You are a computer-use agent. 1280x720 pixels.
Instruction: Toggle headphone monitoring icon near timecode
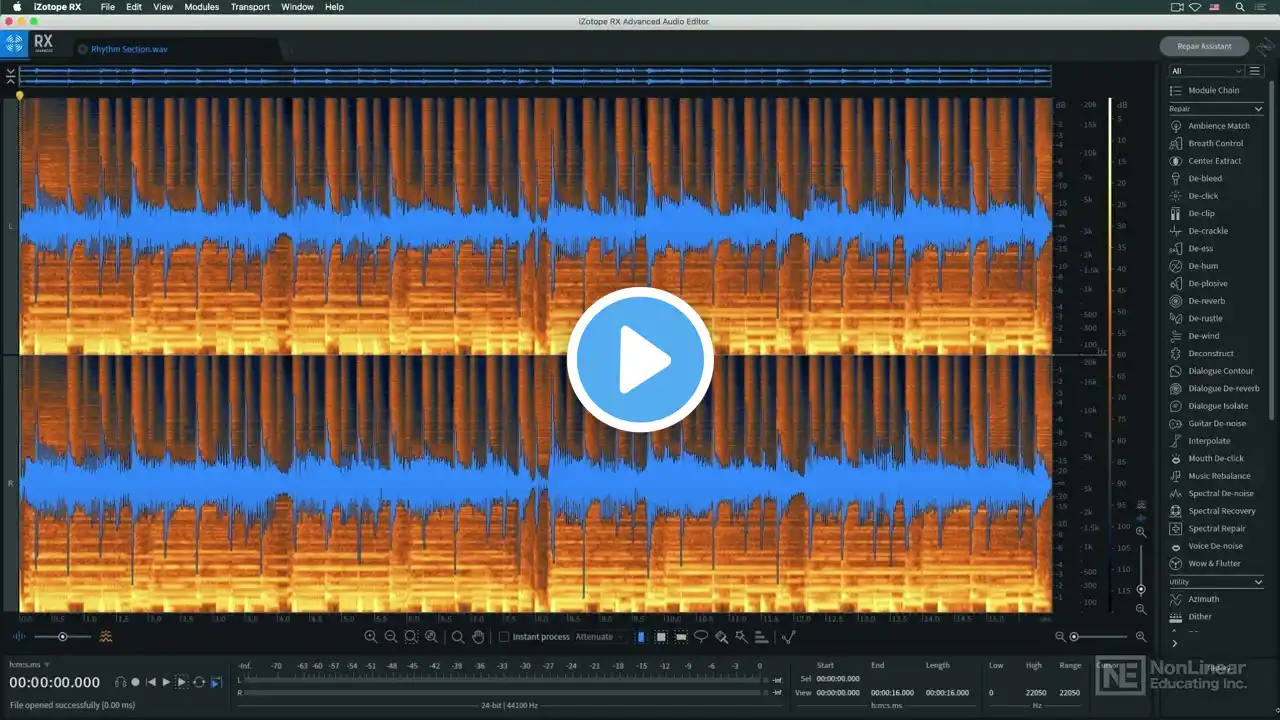point(120,682)
